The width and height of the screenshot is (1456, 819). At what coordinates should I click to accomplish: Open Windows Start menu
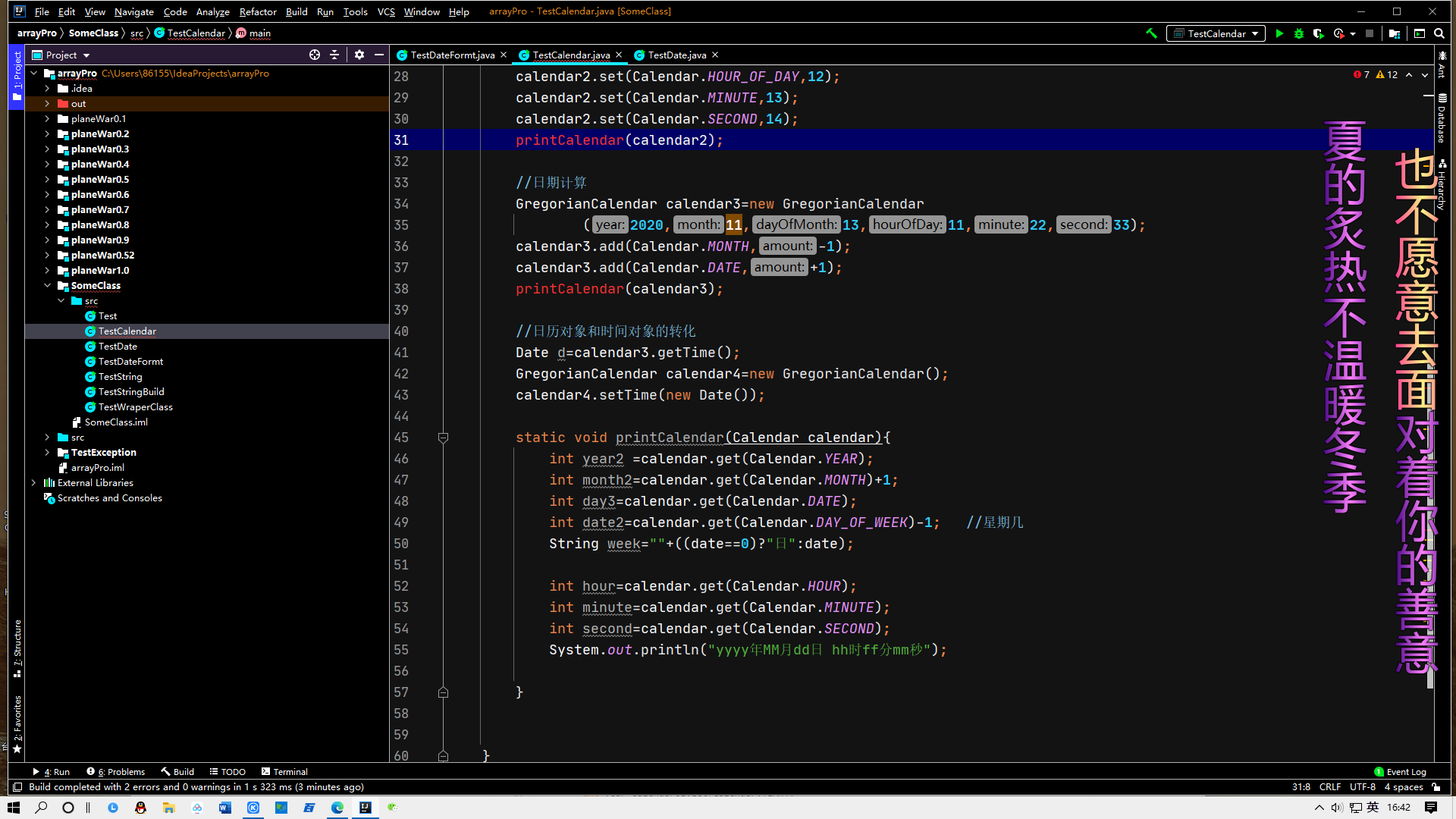pyautogui.click(x=14, y=808)
